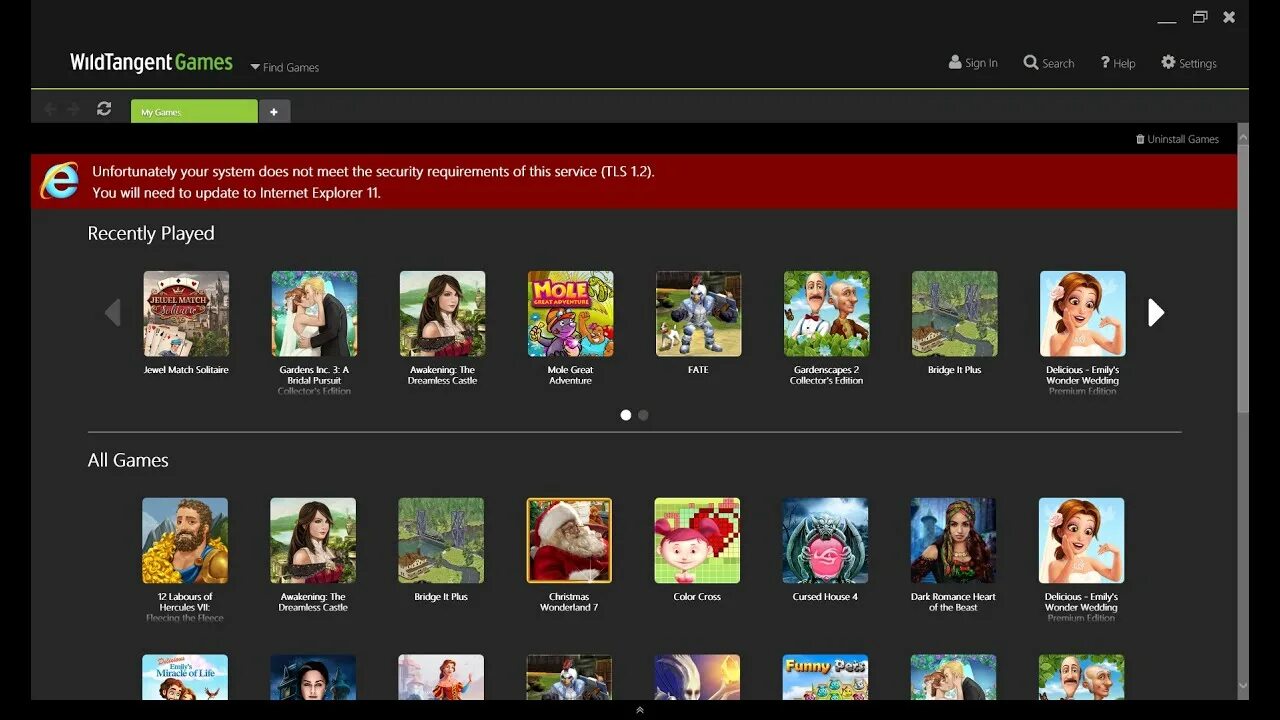This screenshot has width=1280, height=720.
Task: Click the Recently Played heading
Action: pyautogui.click(x=151, y=233)
